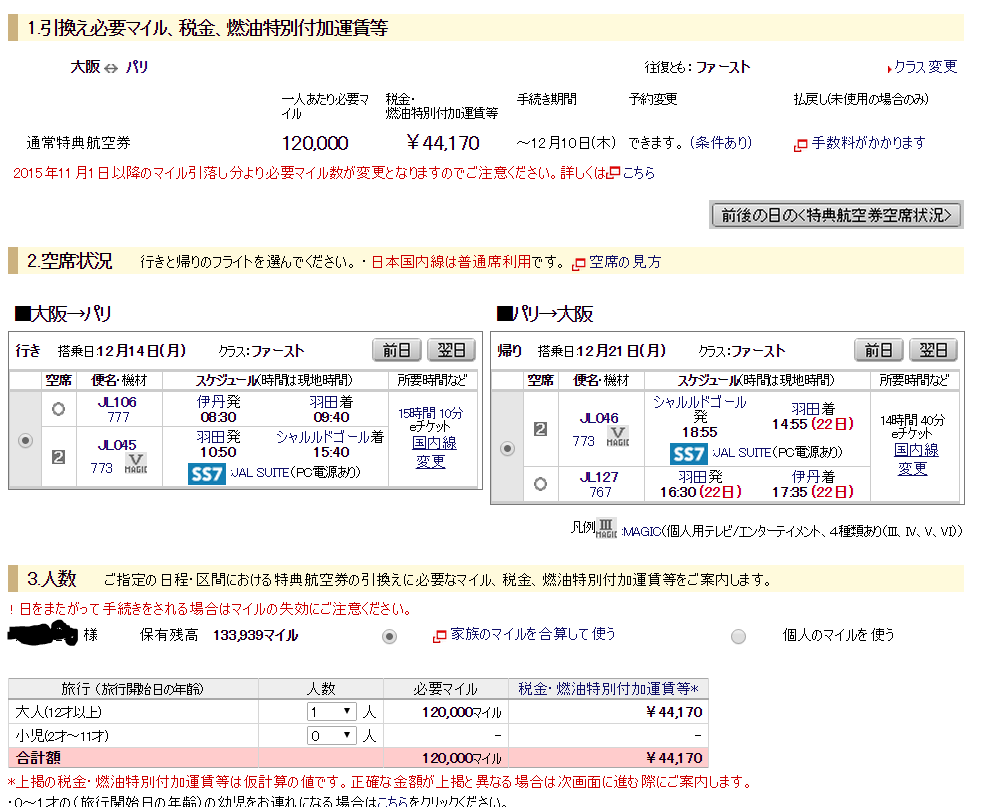
Task: Click 変更 link in outbound panel
Action: [431, 462]
